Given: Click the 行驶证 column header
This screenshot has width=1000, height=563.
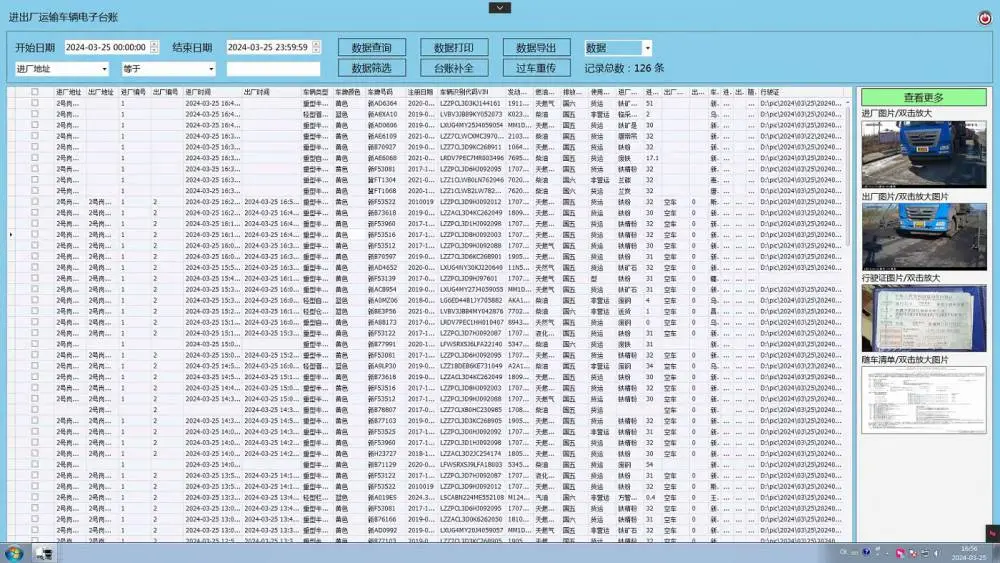Looking at the screenshot, I should click(800, 92).
